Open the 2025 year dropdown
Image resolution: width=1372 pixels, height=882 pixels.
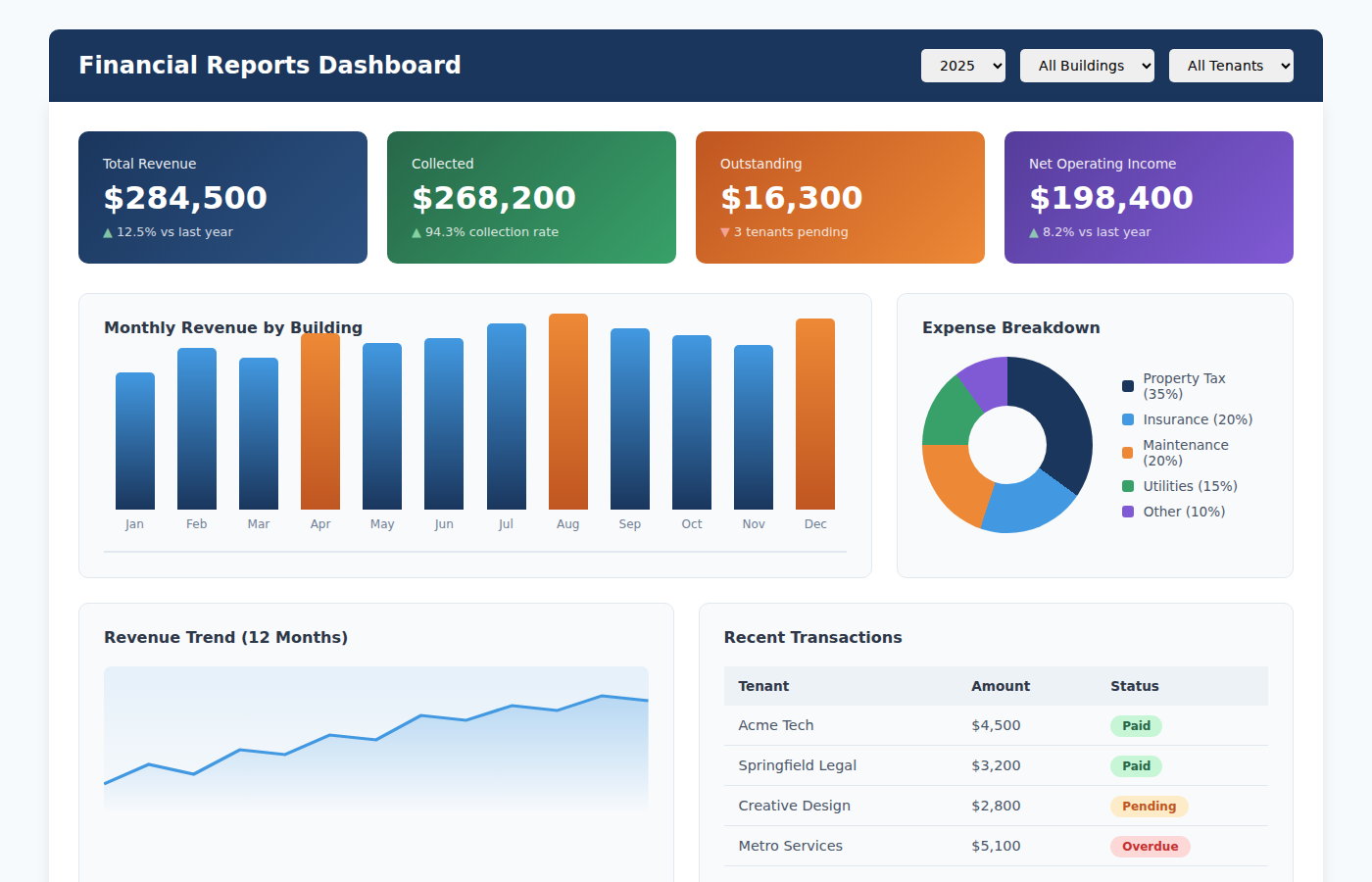(962, 65)
